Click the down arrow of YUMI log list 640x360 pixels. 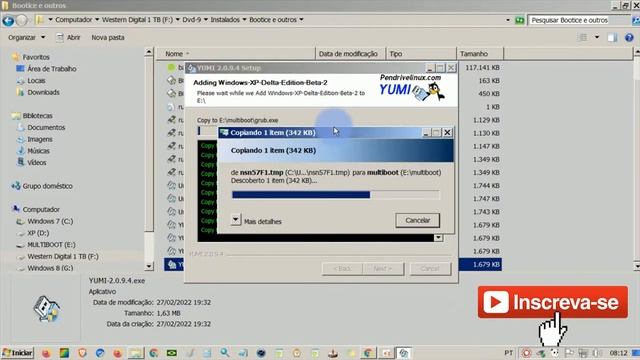point(438,238)
